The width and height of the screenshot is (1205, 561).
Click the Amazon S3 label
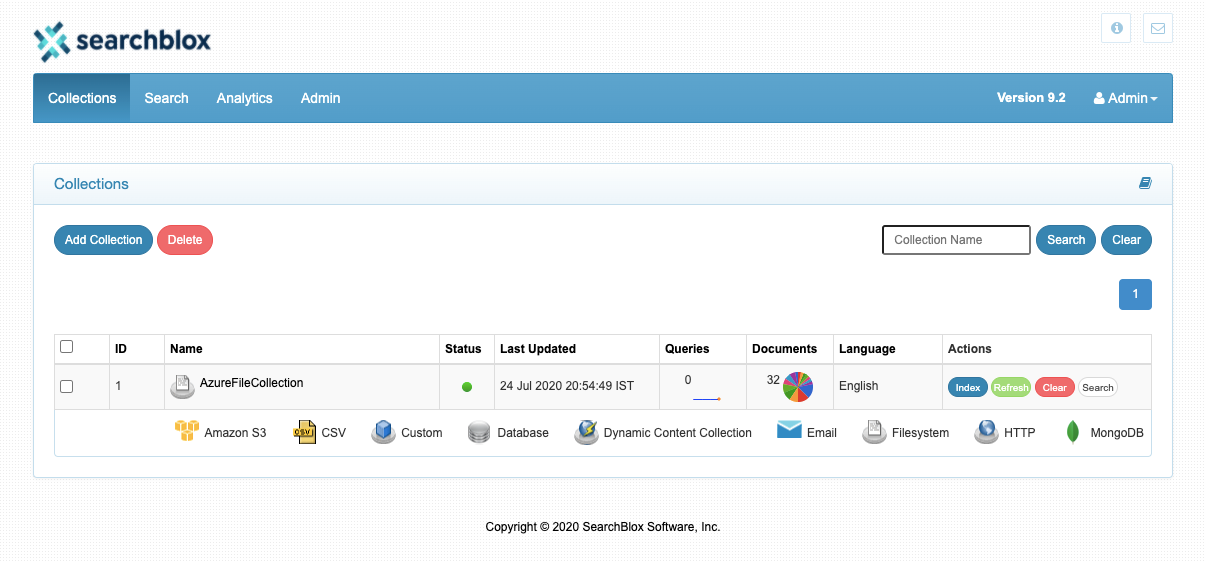(235, 433)
